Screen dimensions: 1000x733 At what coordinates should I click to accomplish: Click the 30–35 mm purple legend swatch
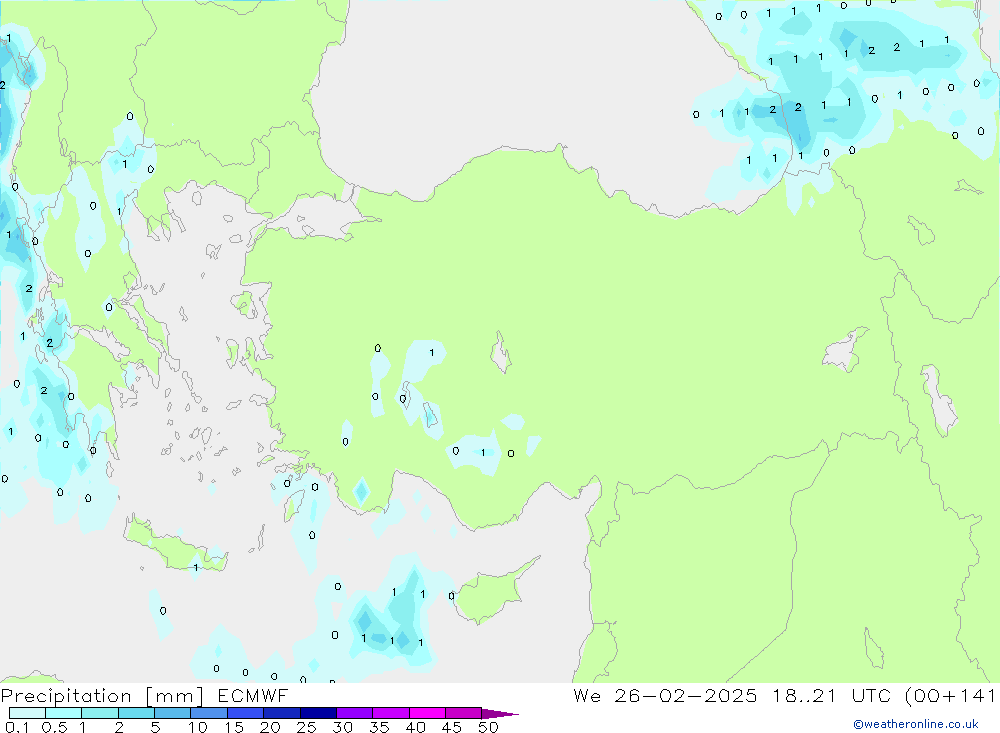tap(355, 713)
